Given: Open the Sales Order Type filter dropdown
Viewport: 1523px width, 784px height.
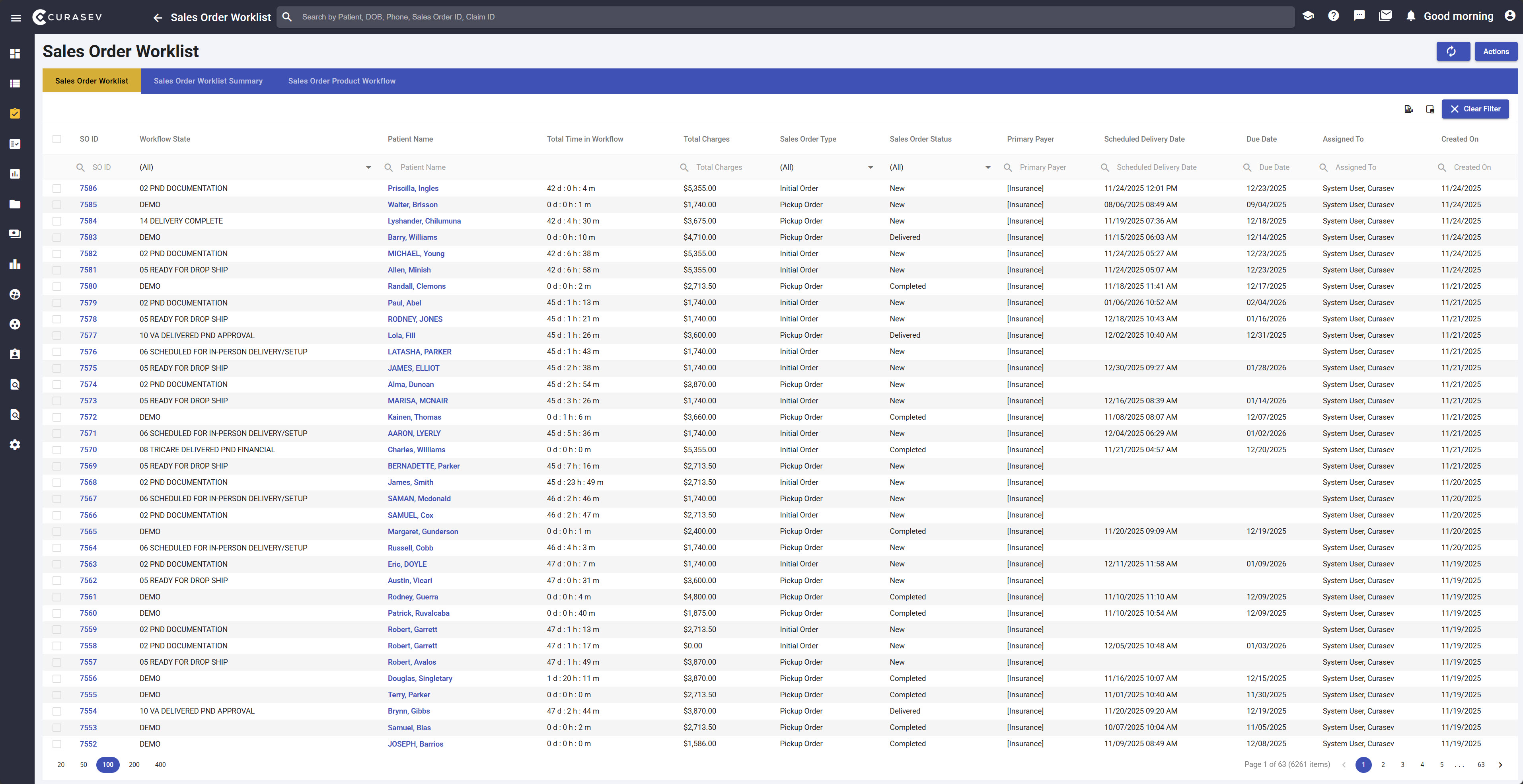Looking at the screenshot, I should click(x=870, y=167).
